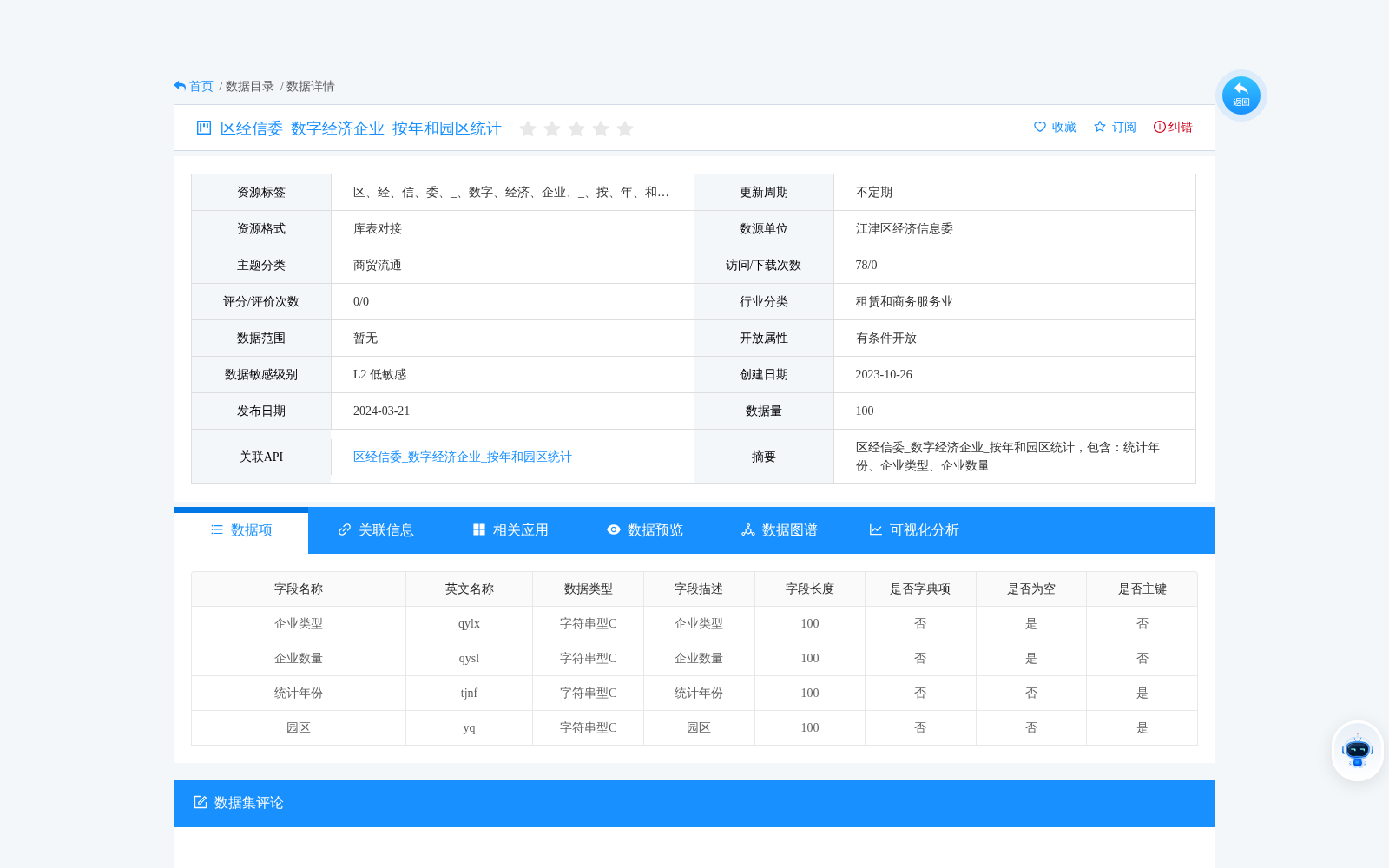
Task: Click the eye icon in 数据预览 tab
Action: [614, 529]
